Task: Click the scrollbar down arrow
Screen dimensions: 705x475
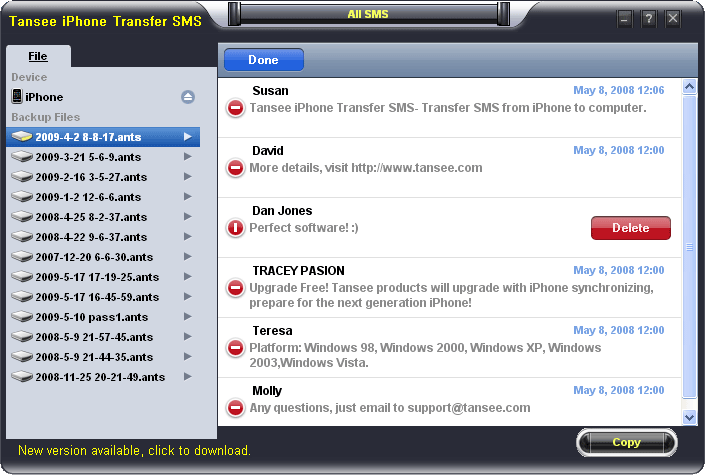Action: coord(689,417)
